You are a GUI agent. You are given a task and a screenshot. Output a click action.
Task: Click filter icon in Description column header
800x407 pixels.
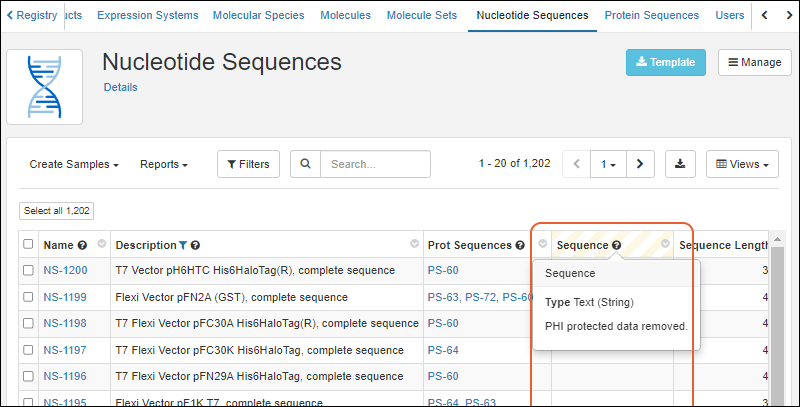pyautogui.click(x=182, y=245)
